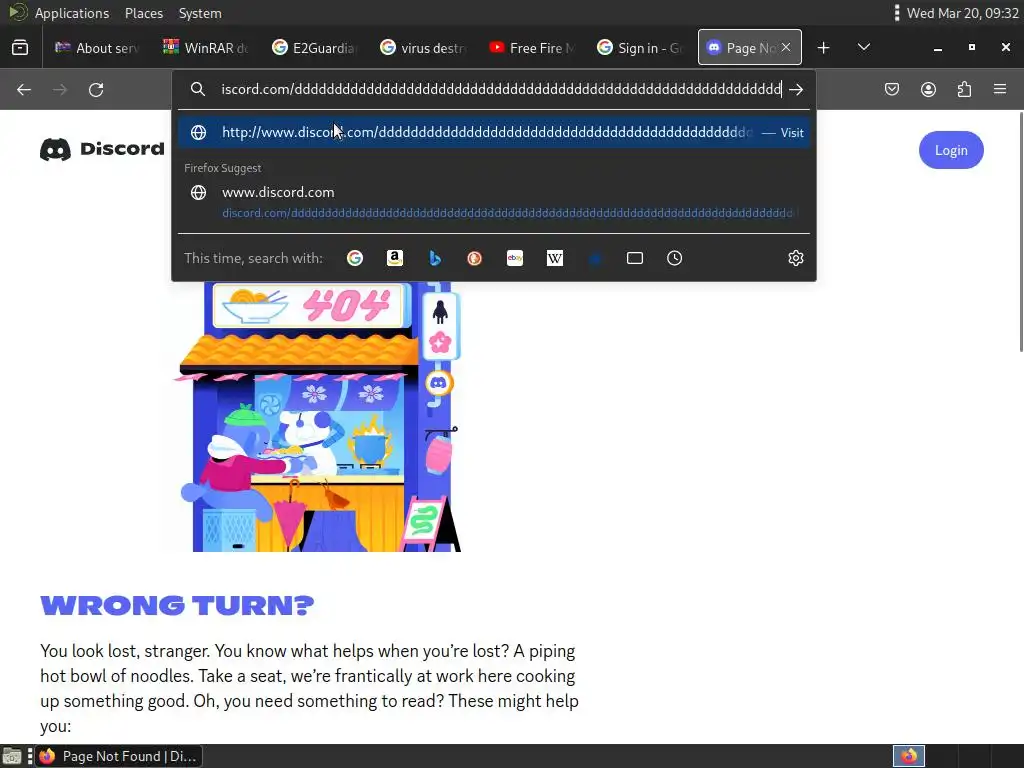This screenshot has height=768, width=1024.
Task: Search this time with Amazon
Action: (394, 258)
